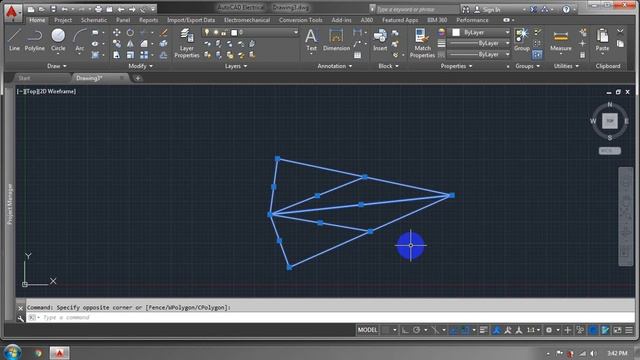Viewport: 640px width, 360px height.
Task: Go to the Reports ribbon tab
Action: tap(148, 20)
